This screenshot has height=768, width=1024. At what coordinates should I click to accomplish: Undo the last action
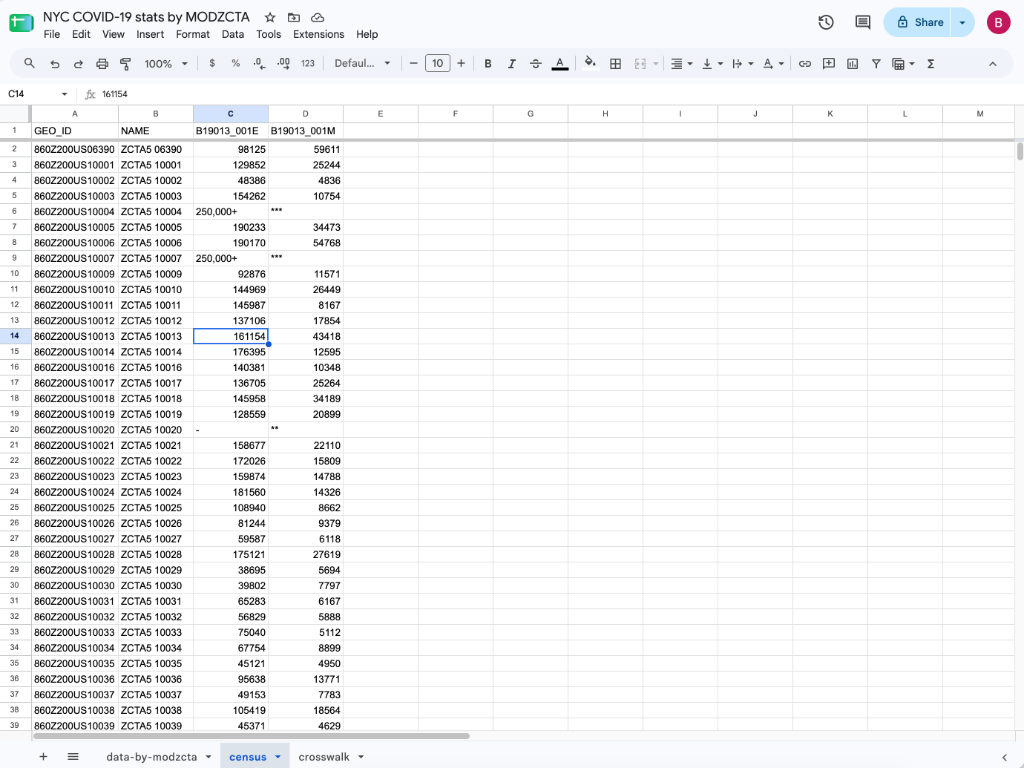[x=54, y=63]
